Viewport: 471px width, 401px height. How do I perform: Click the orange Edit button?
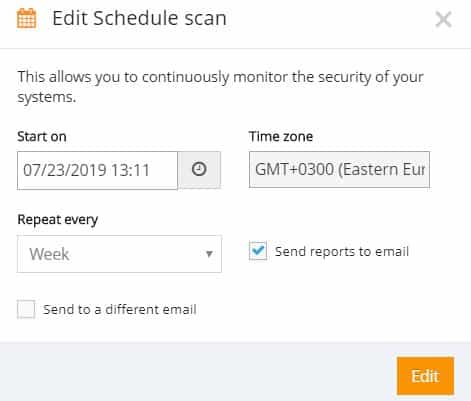click(x=425, y=376)
